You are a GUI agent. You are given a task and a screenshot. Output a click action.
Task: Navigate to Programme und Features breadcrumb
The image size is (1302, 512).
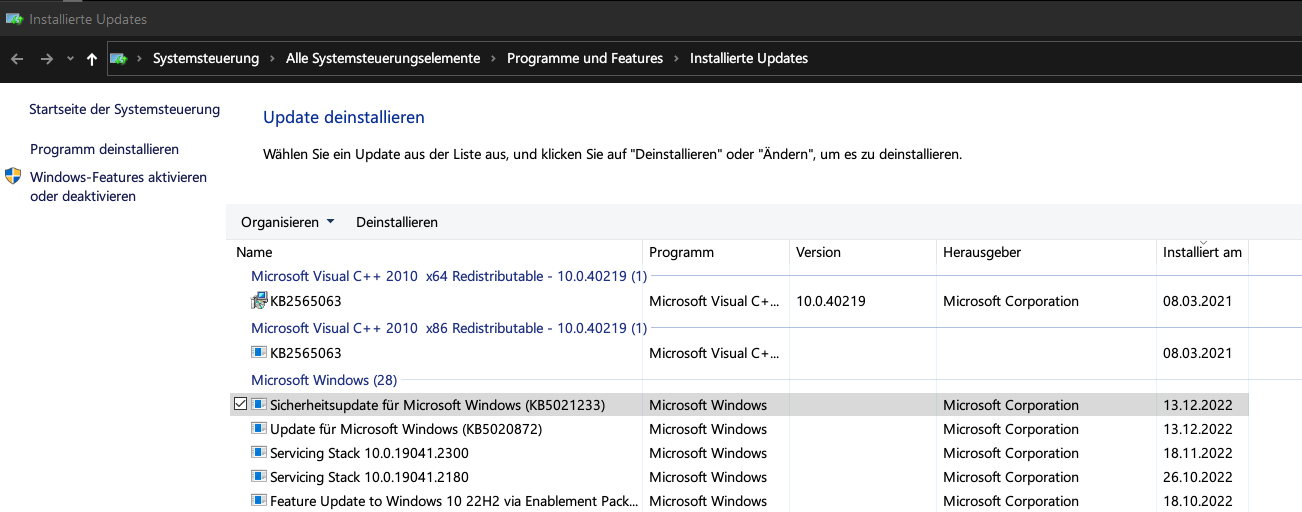pos(585,59)
